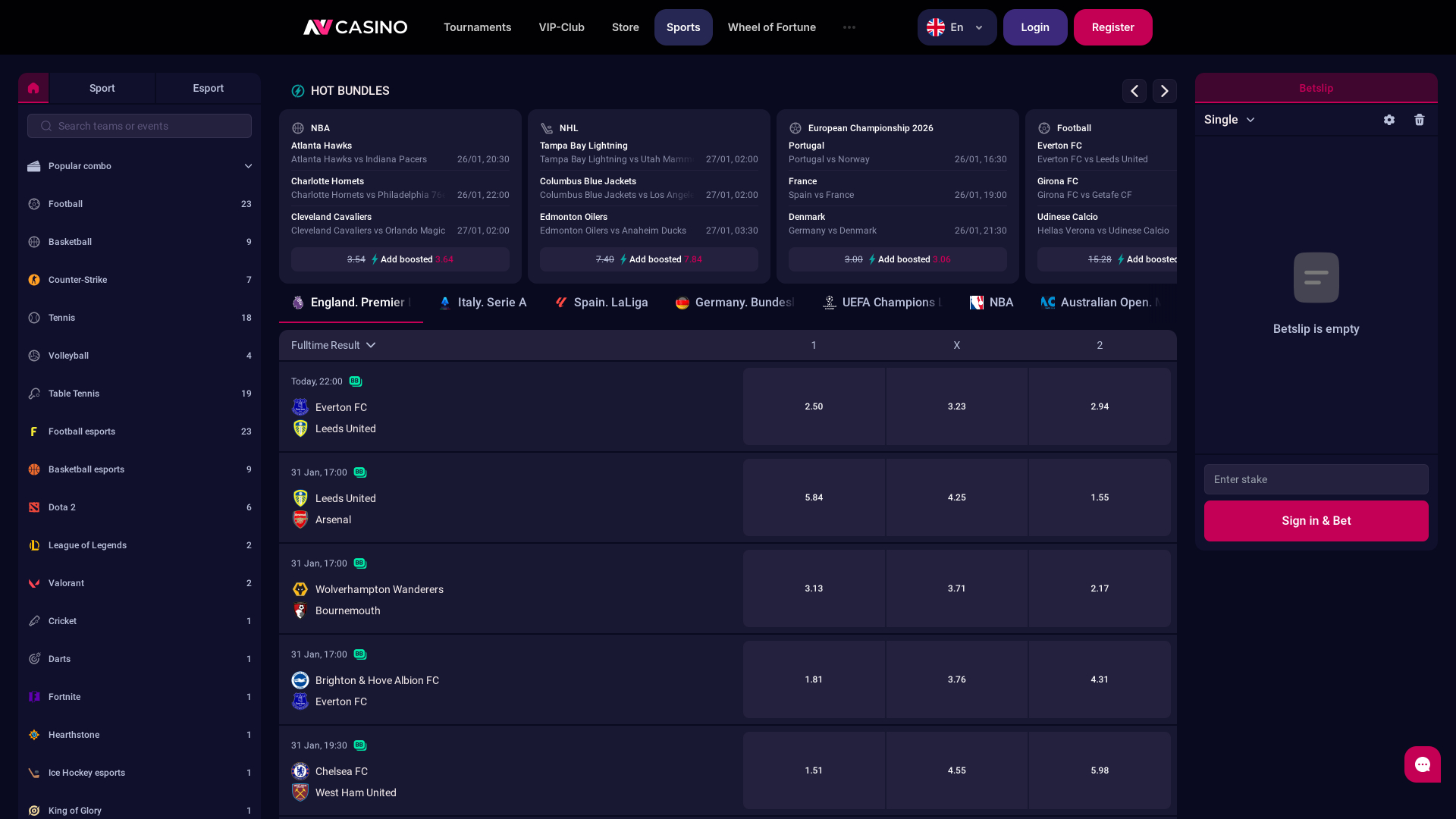Click the home icon in sidebar

click(33, 88)
